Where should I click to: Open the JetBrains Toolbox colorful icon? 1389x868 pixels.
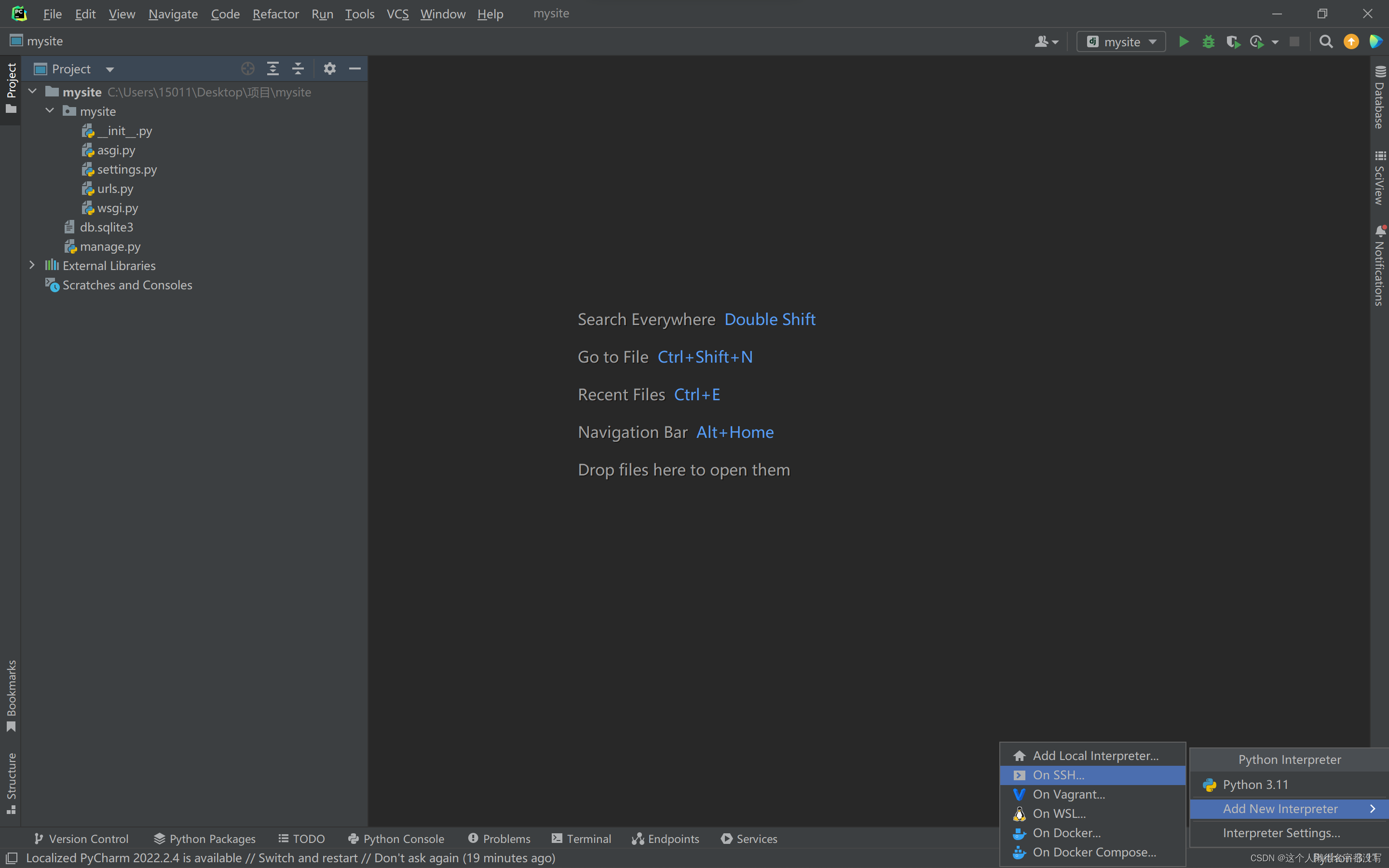click(1376, 42)
